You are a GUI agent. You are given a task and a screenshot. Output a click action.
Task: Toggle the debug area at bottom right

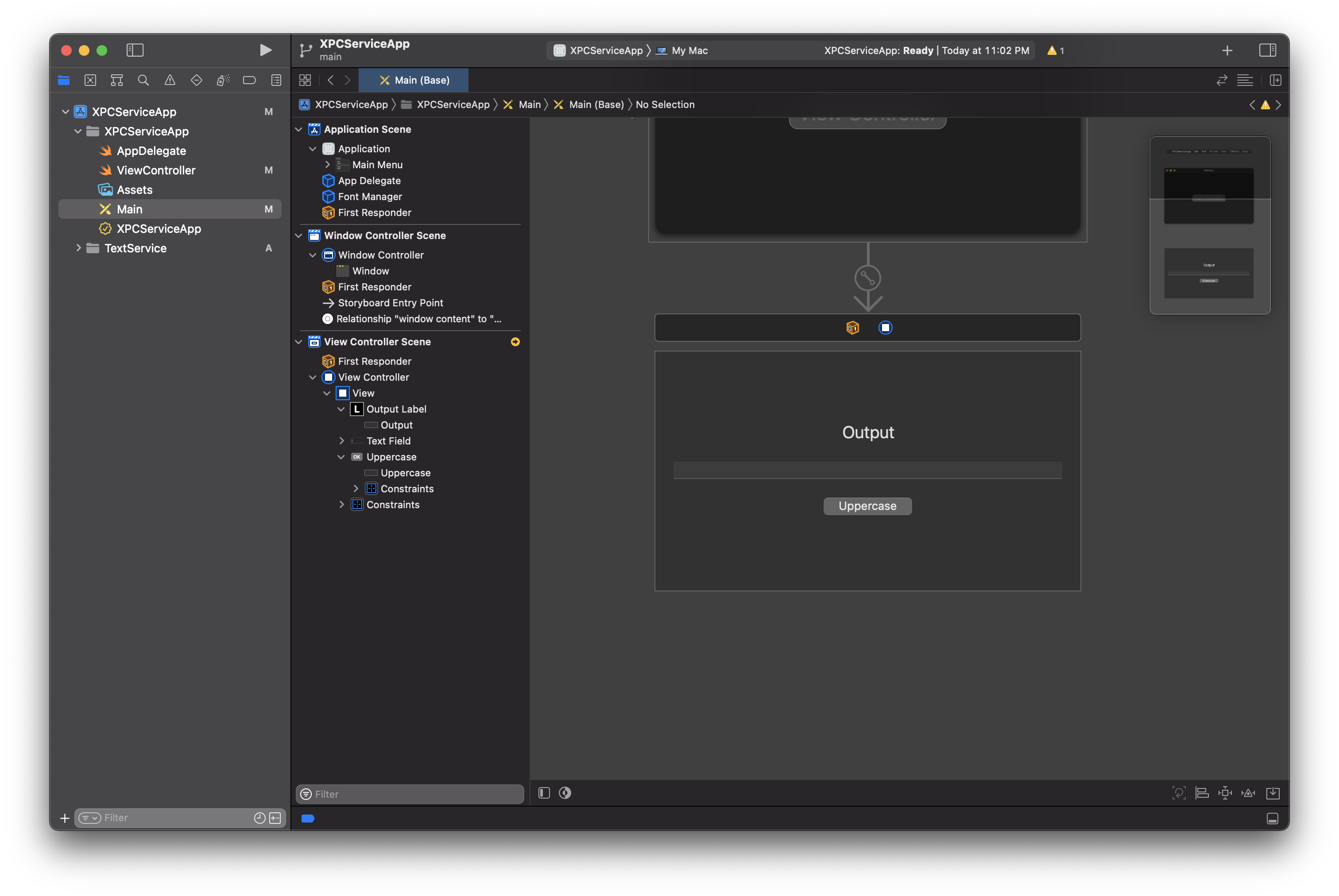[1272, 819]
